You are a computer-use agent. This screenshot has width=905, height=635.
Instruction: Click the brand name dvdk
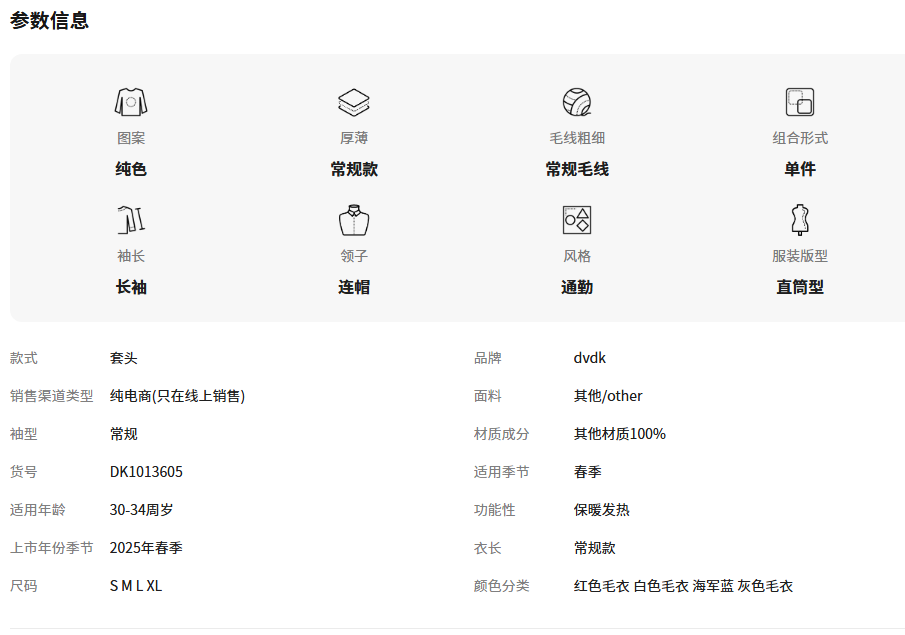[x=590, y=358]
